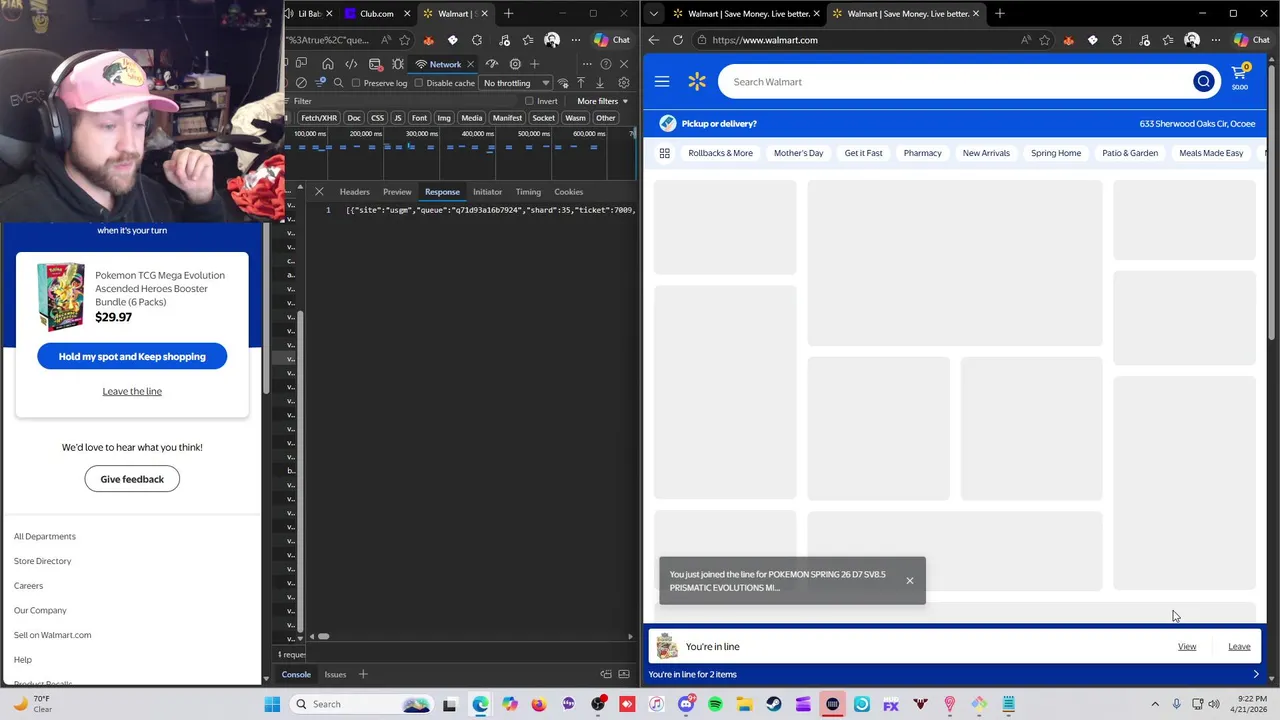The image size is (1280, 720).
Task: Open DevTools Console panel icon
Action: (x=375, y=64)
